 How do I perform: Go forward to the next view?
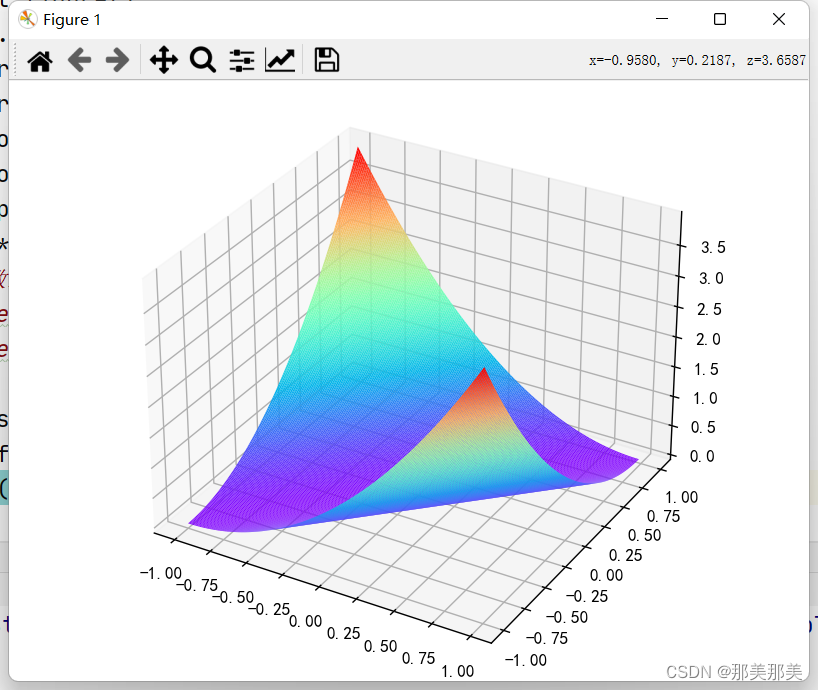pos(117,60)
